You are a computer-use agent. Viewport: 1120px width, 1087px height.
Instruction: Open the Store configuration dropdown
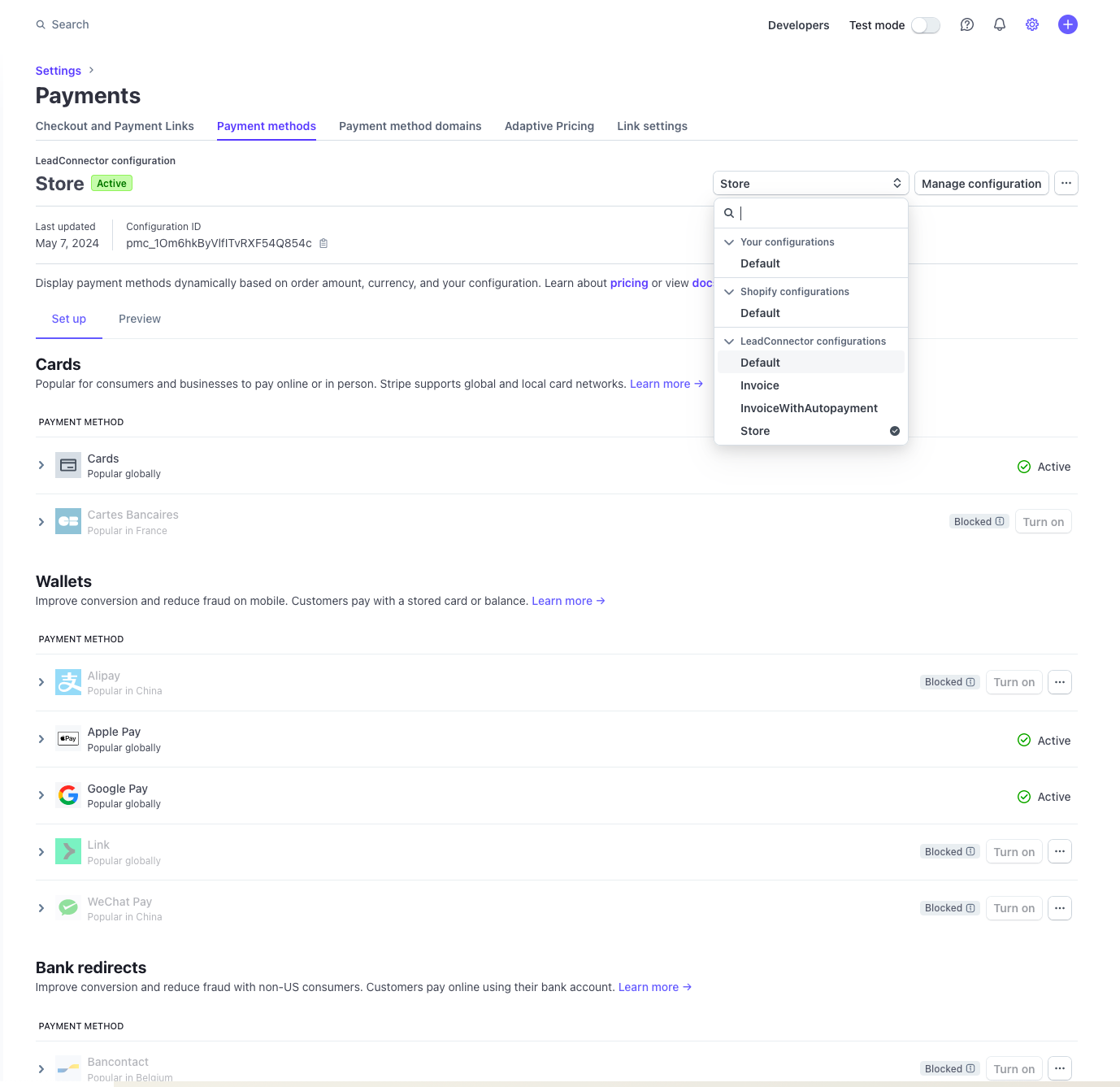click(810, 184)
